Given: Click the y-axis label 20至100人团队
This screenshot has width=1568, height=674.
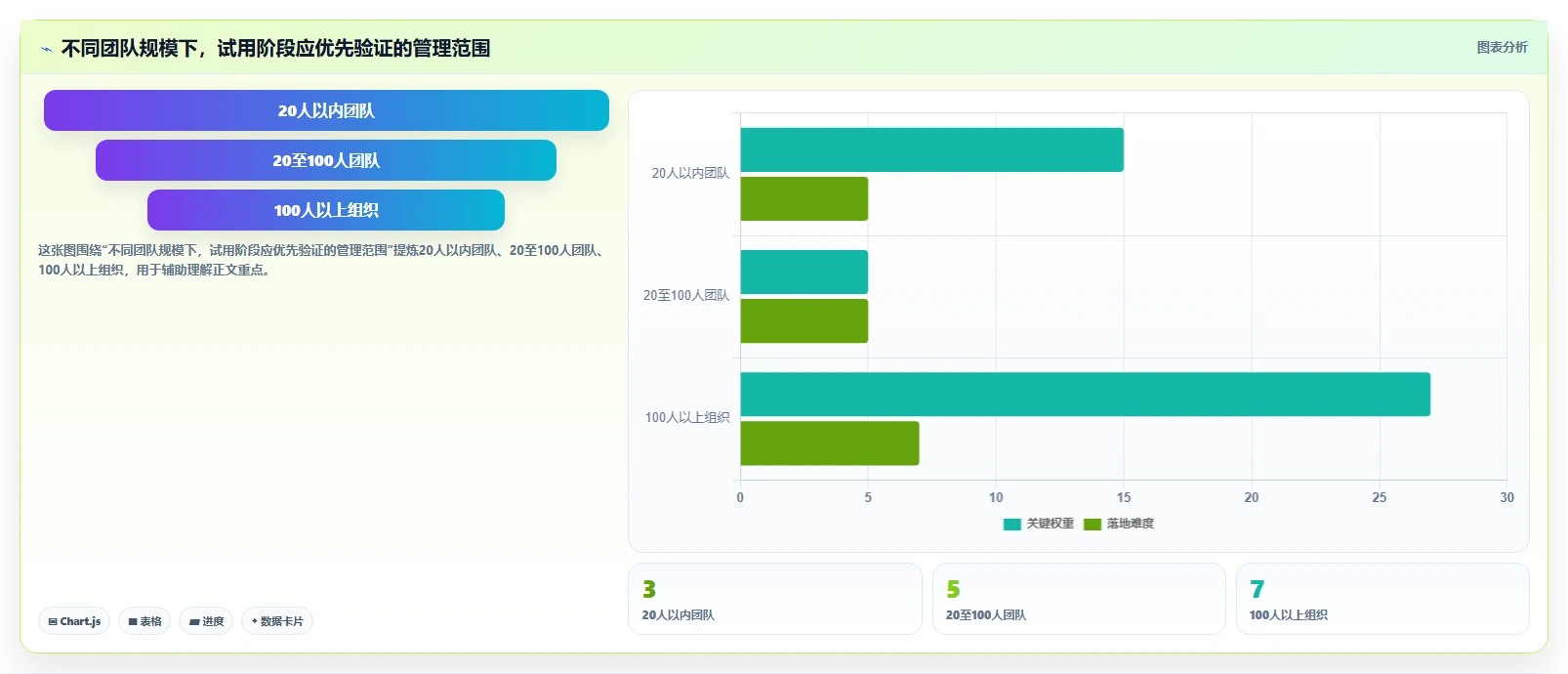Looking at the screenshot, I should [685, 295].
